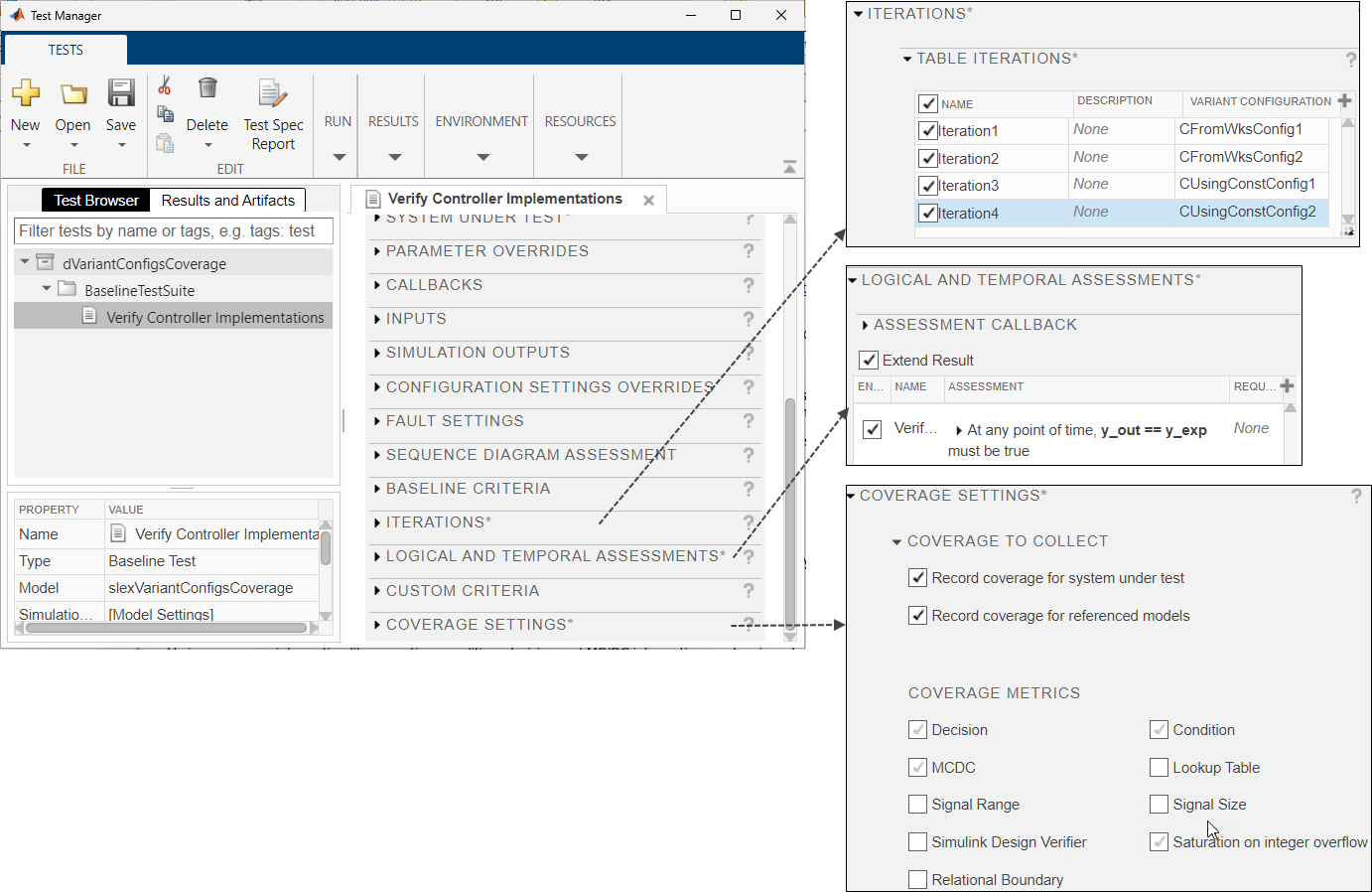This screenshot has width=1372, height=892.
Task: Switch to Results and Artifacts tab
Action: pos(227,201)
